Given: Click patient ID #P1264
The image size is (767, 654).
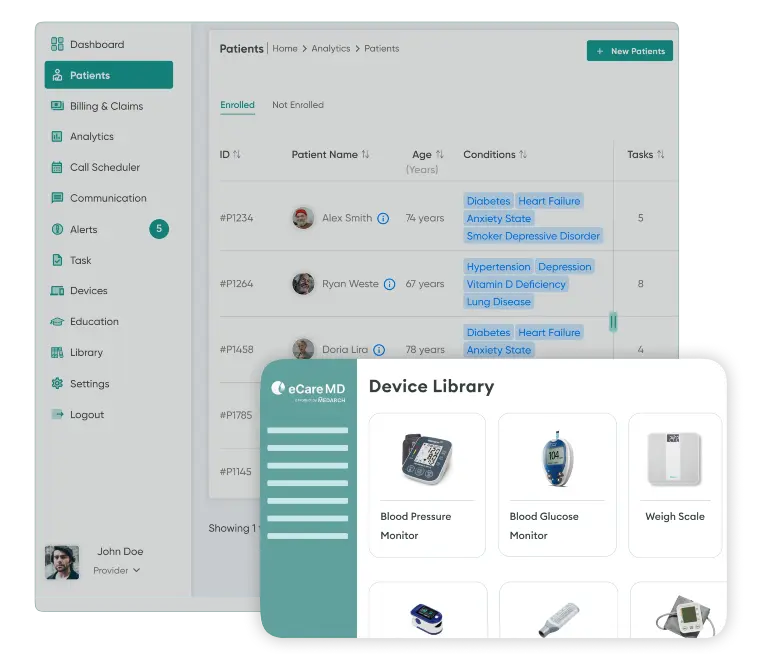Looking at the screenshot, I should (236, 284).
